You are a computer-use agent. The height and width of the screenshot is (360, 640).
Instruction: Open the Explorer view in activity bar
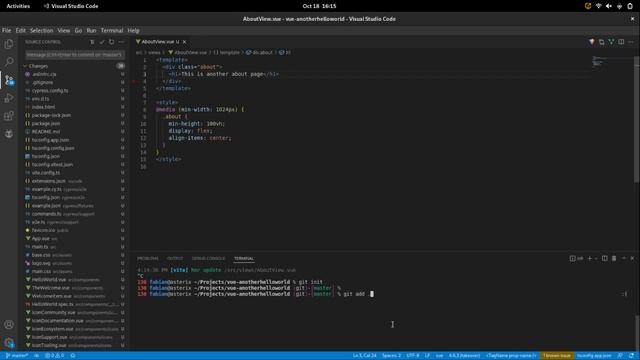click(9, 44)
